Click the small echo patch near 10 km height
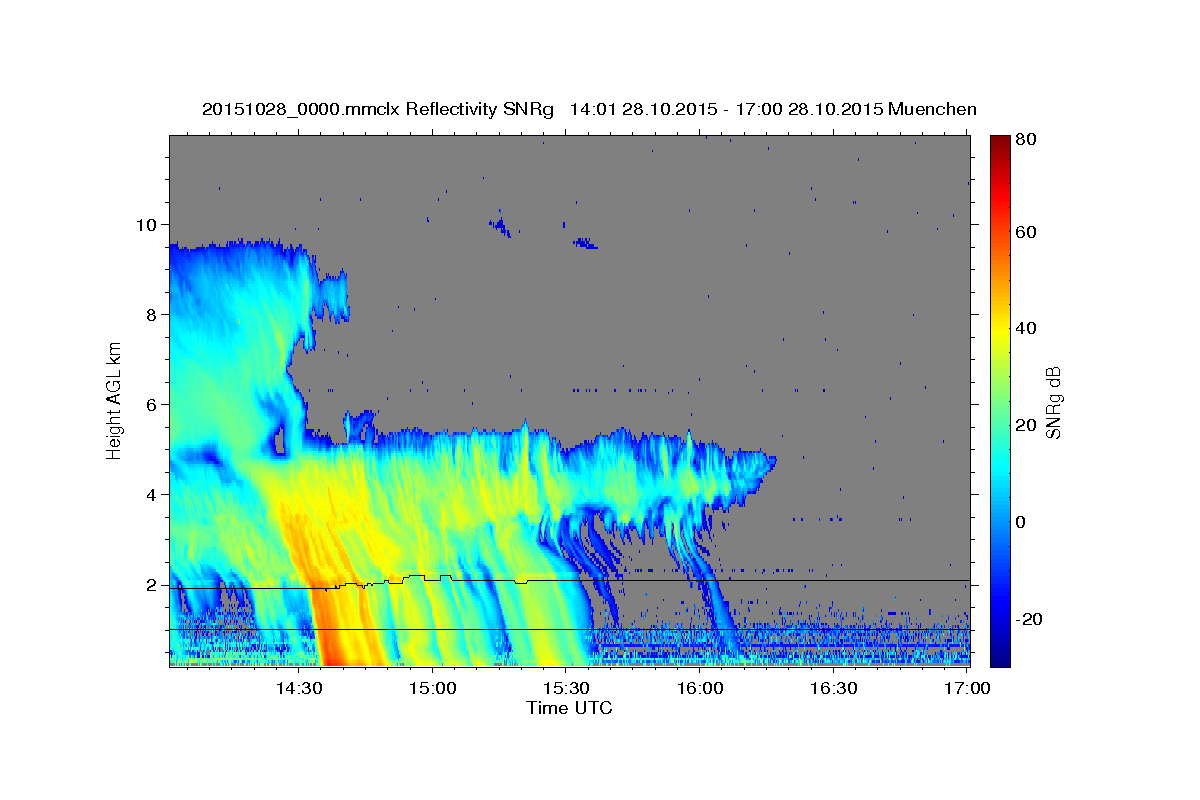1200x800 pixels. click(500, 226)
